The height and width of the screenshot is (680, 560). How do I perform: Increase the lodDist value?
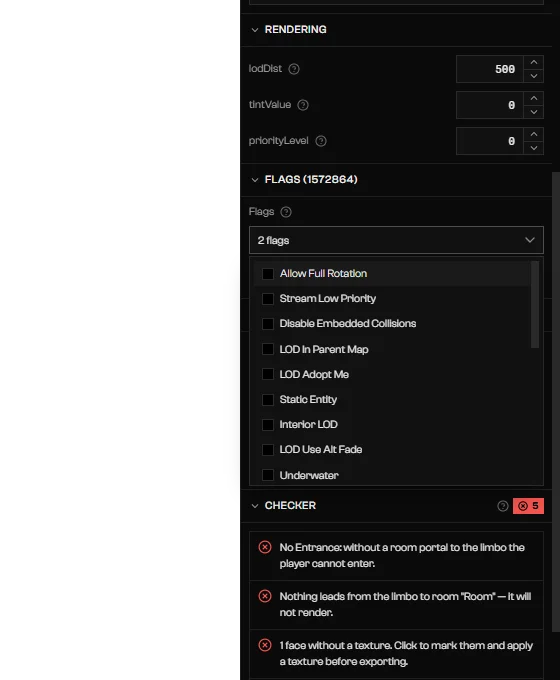coord(534,62)
